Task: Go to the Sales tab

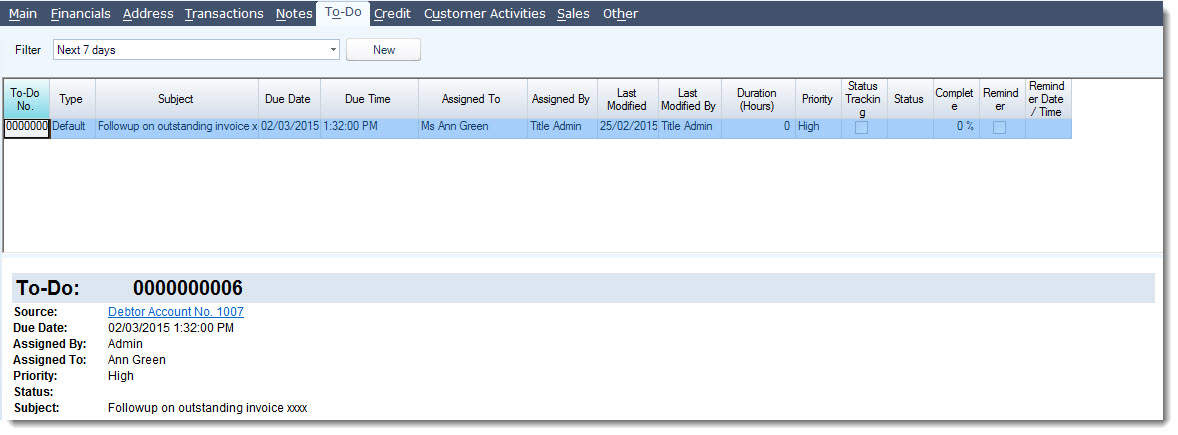Action: (573, 14)
